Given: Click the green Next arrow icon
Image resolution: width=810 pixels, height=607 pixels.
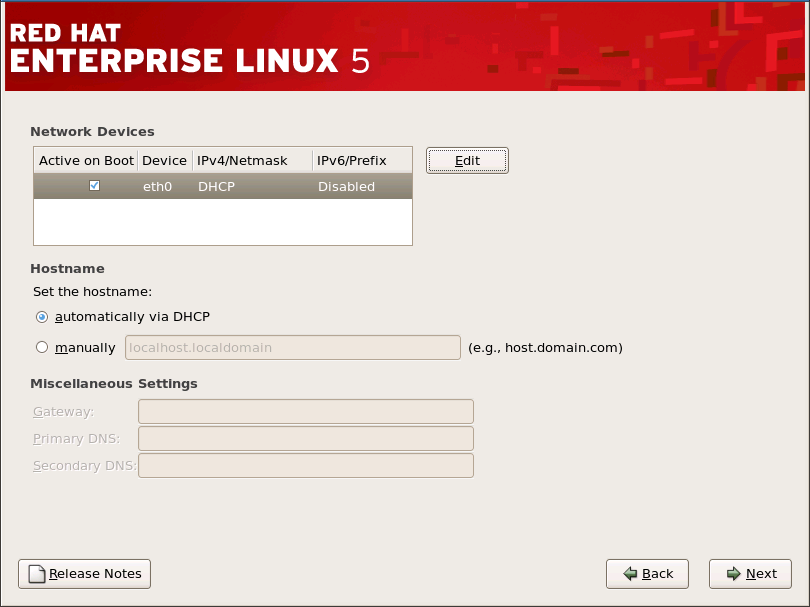Looking at the screenshot, I should [733, 573].
